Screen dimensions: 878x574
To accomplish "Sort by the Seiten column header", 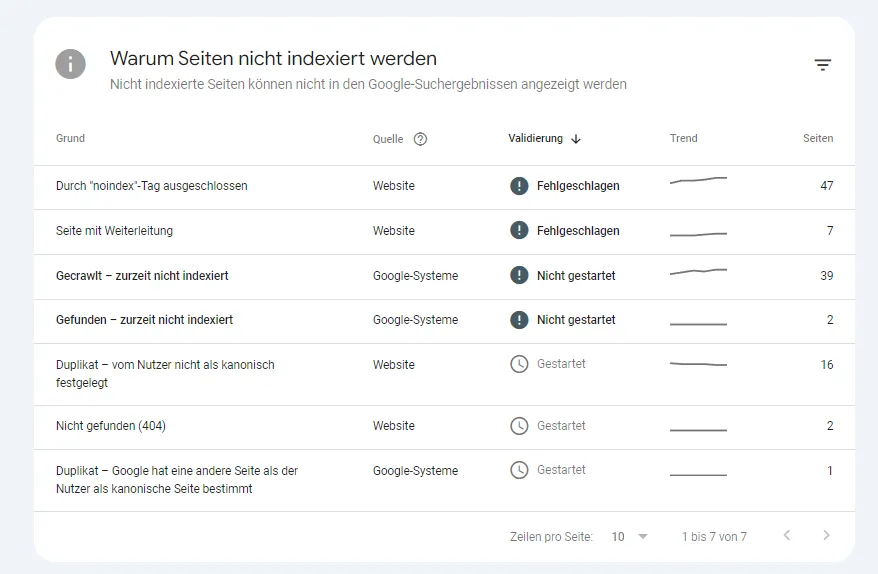I will point(818,138).
